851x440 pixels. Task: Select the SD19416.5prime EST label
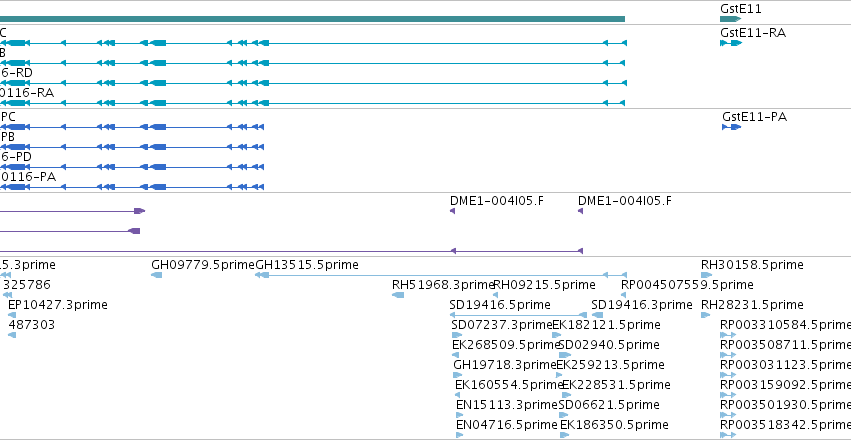[500, 305]
